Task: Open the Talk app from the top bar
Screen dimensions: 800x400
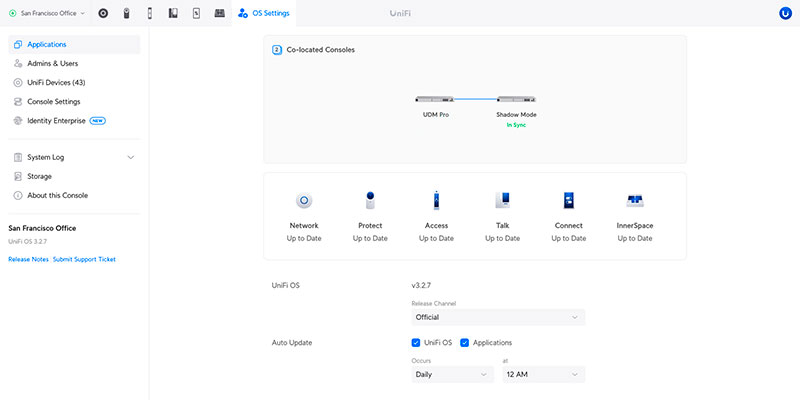Action: 173,13
